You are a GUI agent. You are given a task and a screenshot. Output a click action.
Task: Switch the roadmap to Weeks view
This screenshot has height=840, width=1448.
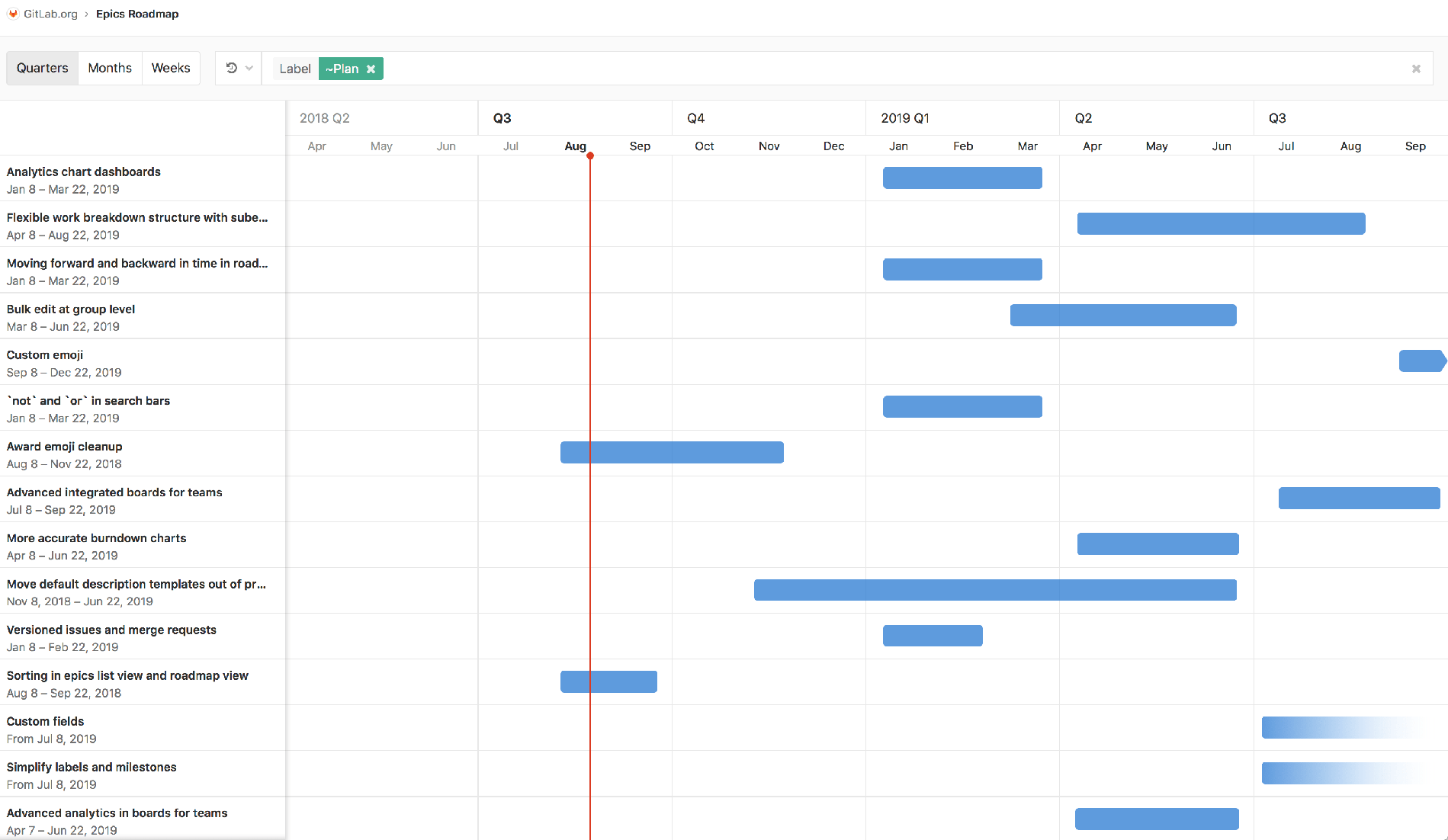170,68
